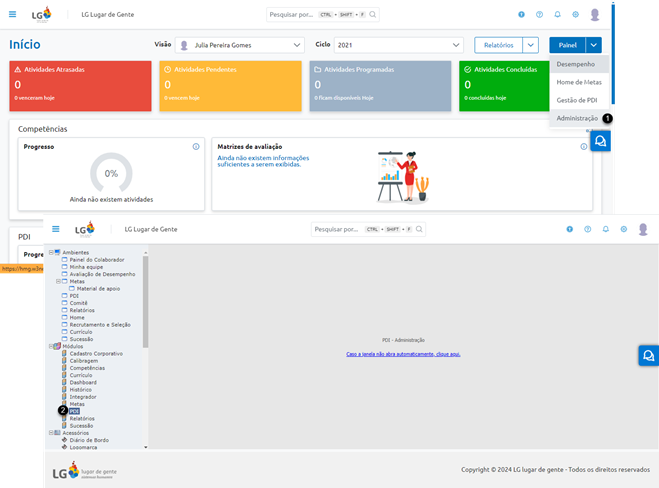Click the tree scrollbar down arrow

coord(145,447)
